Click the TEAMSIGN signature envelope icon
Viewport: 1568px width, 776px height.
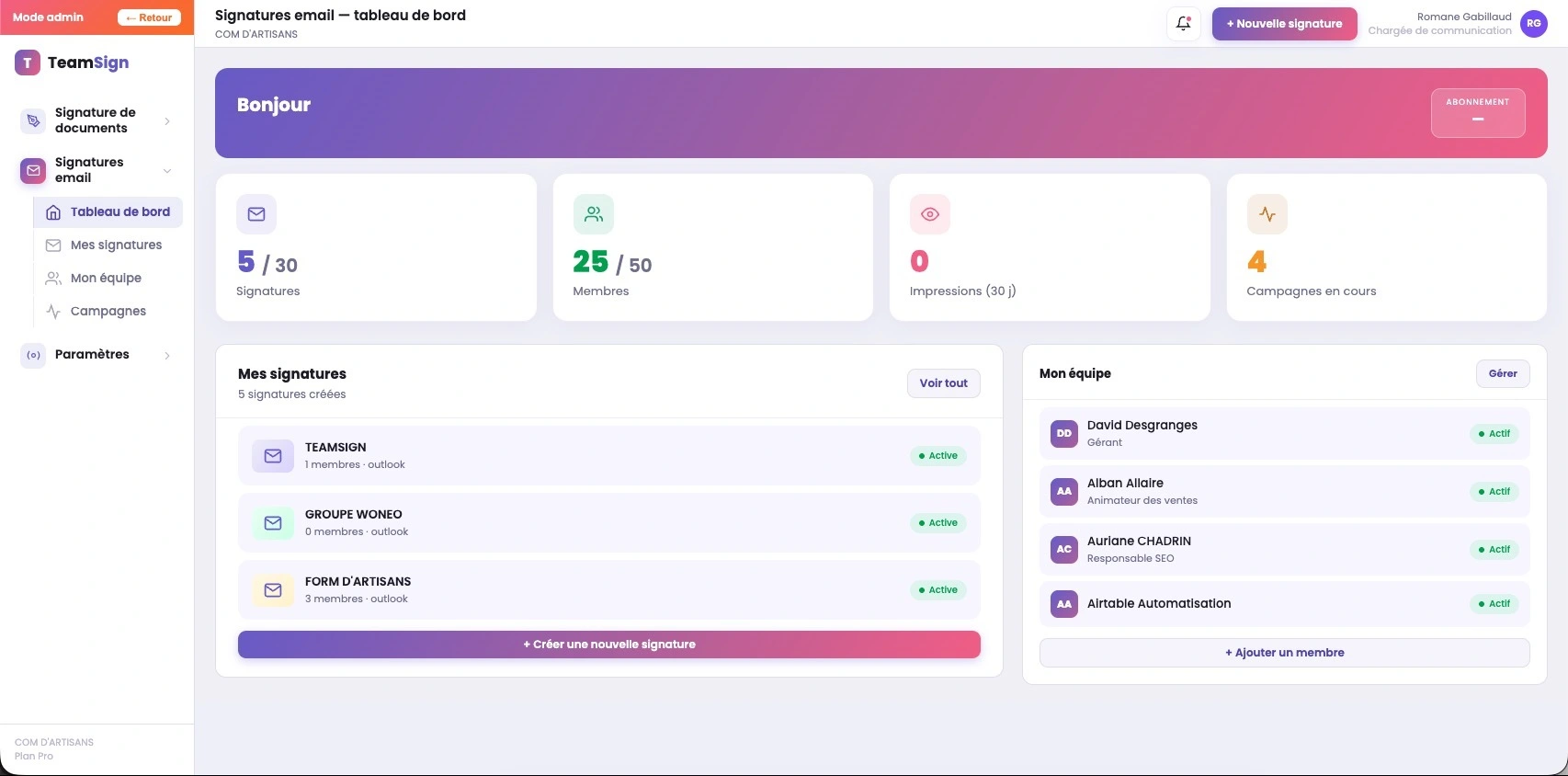click(273, 456)
